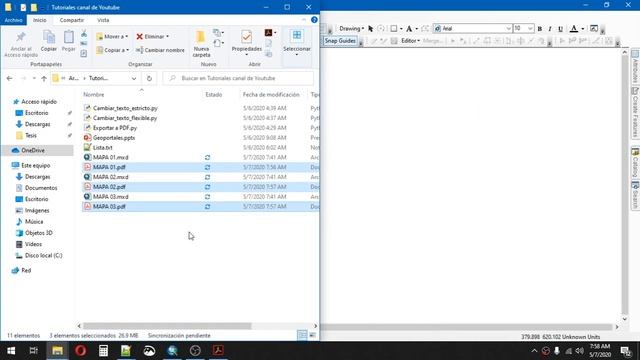Switch to the Vista ribbon tab

pyautogui.click(x=103, y=20)
